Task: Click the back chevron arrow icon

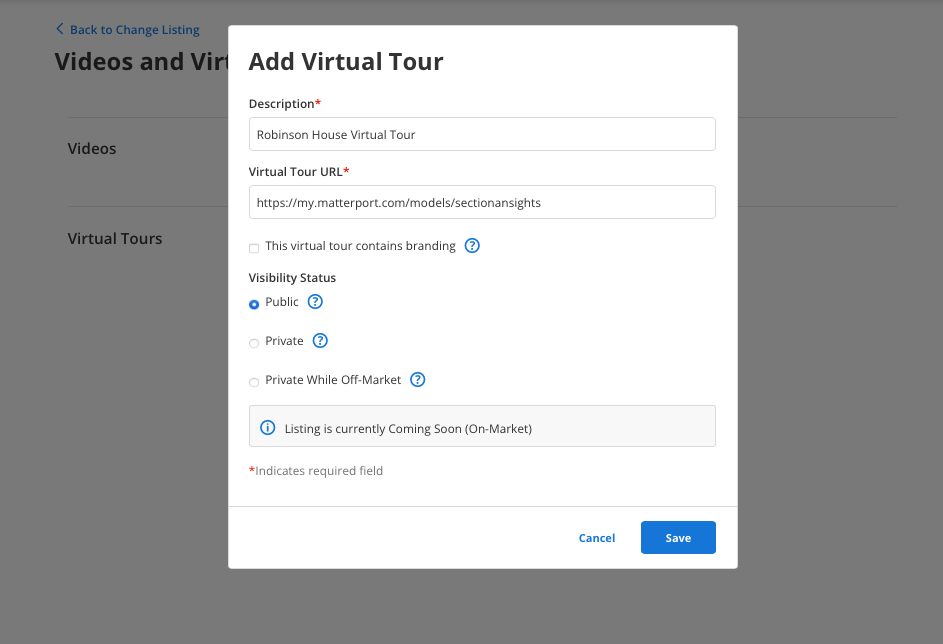Action: pos(60,29)
